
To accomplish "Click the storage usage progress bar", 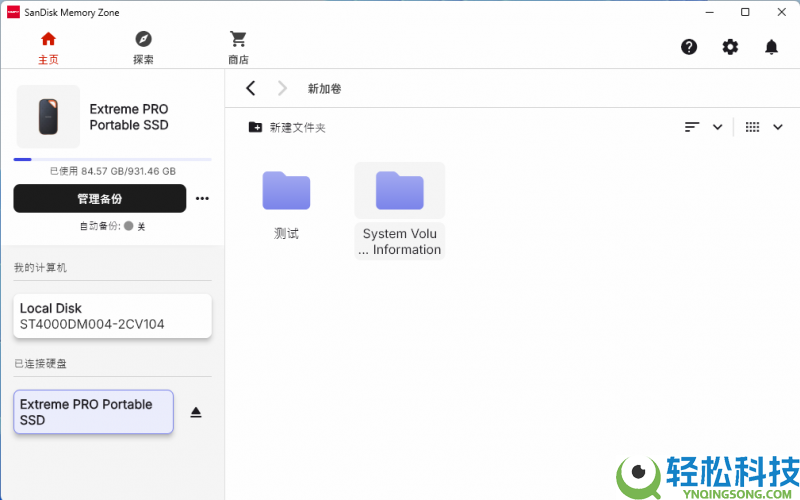I will 112,159.
